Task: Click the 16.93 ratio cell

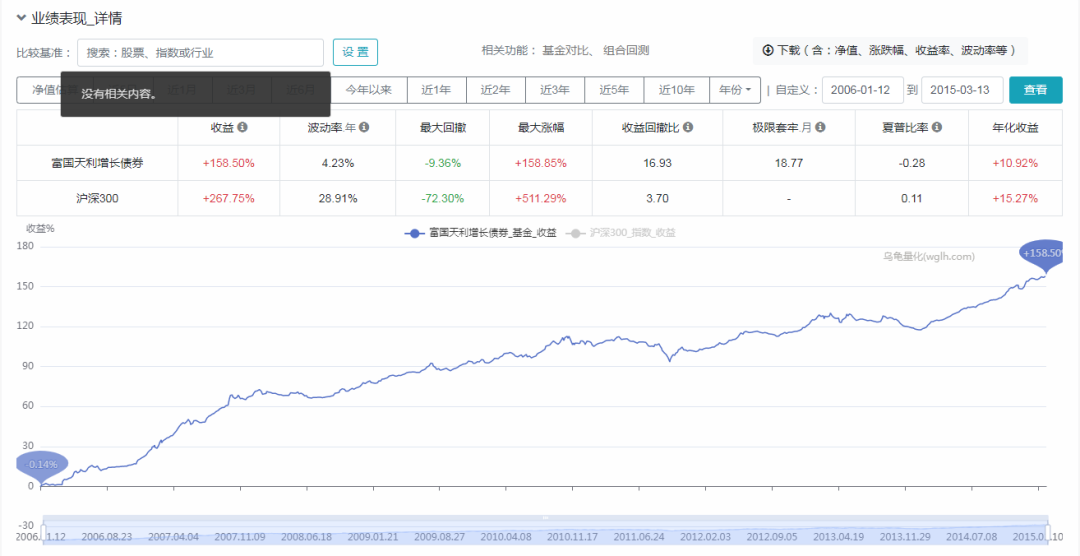Action: pos(658,163)
